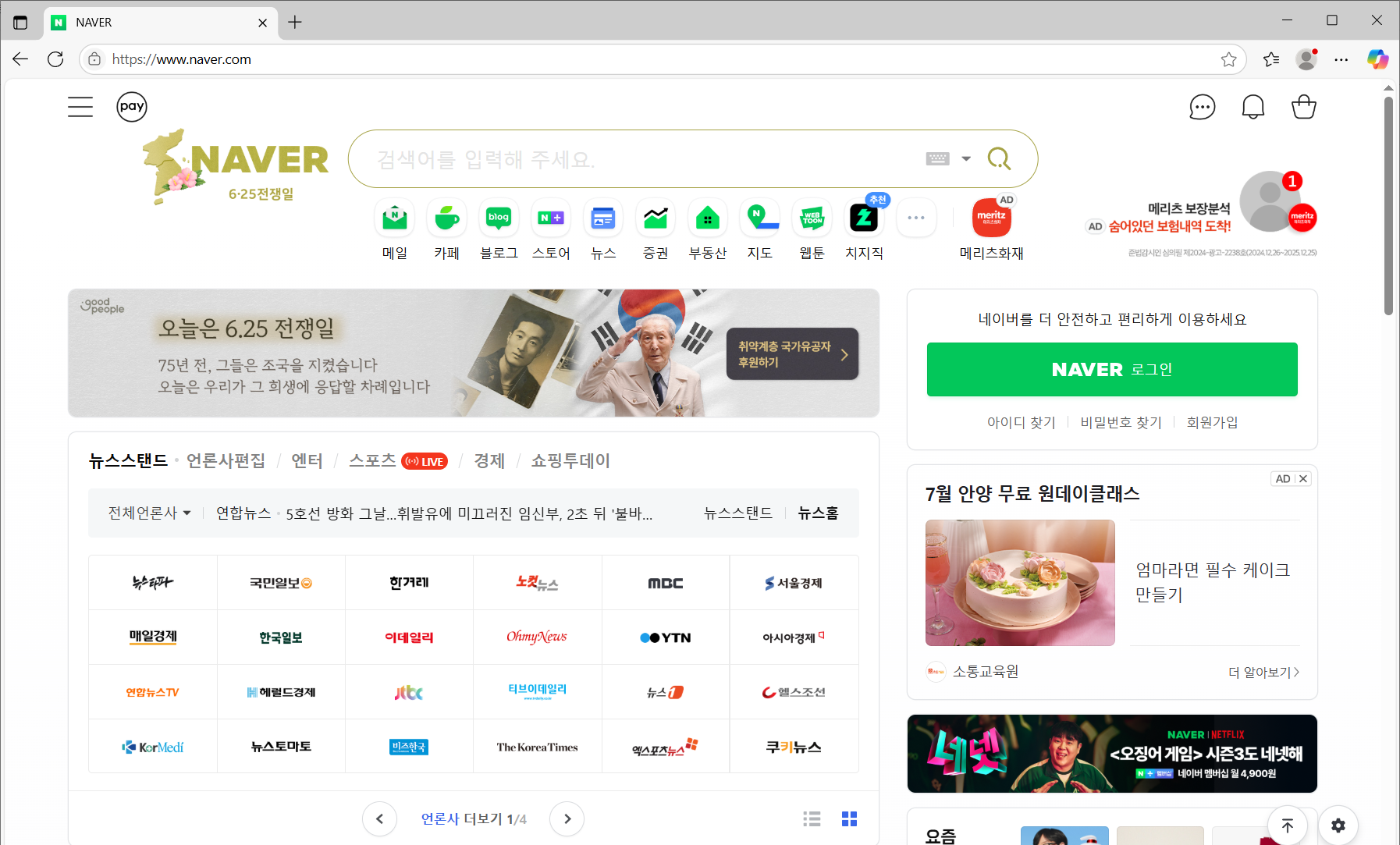Image resolution: width=1400 pixels, height=845 pixels.
Task: Expand the search autocomplete dropdown arrow
Action: 966,159
